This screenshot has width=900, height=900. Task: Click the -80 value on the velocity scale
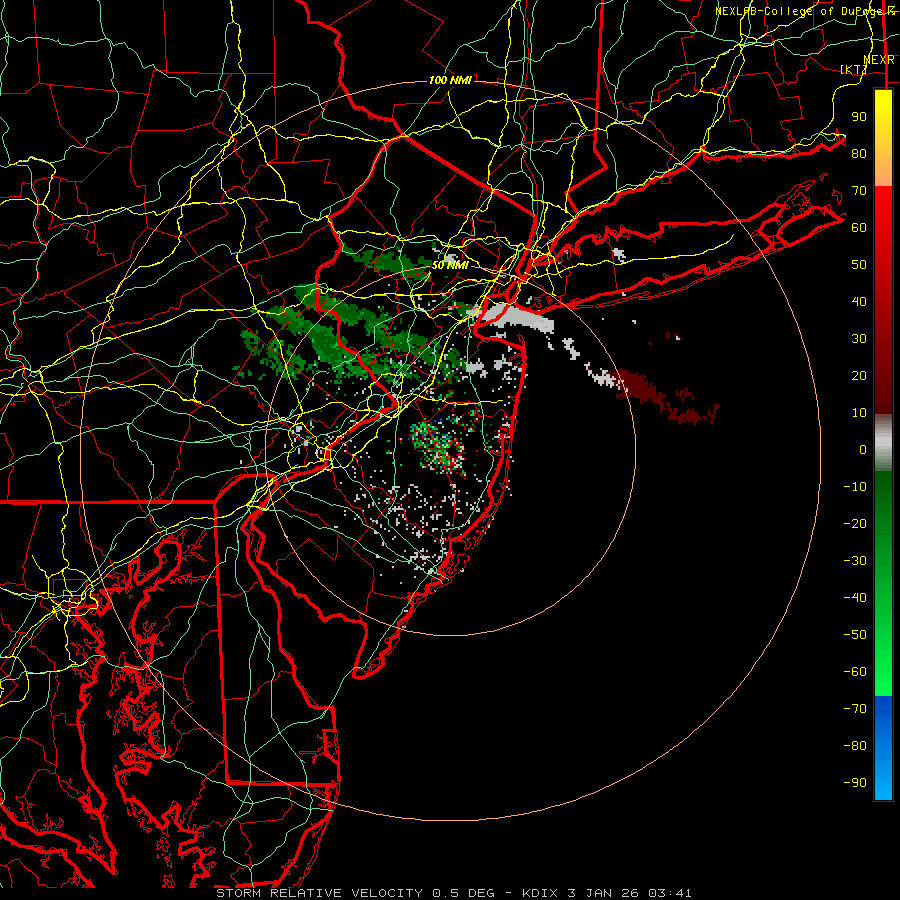855,746
